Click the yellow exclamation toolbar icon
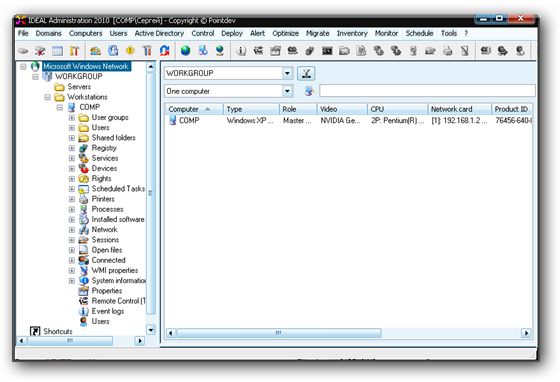Viewport: 560px width, 382px height. click(130, 51)
